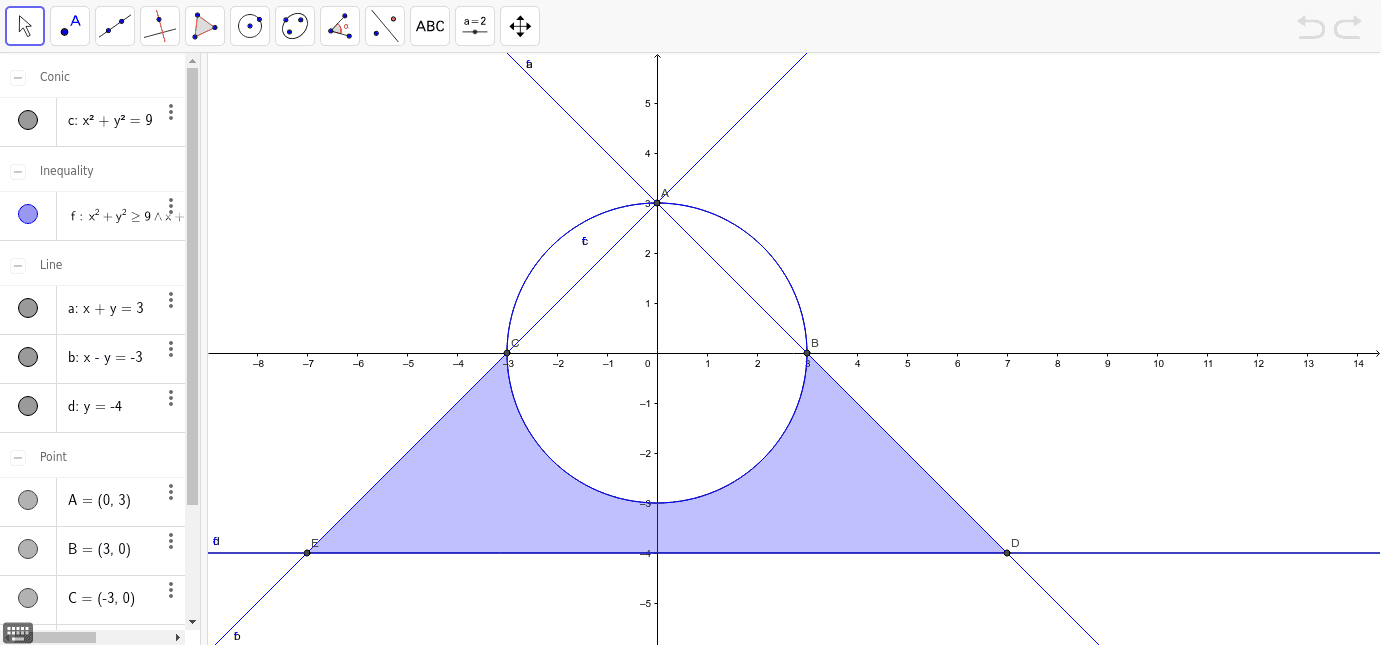
Task: Click point B on the graph
Action: click(807, 353)
